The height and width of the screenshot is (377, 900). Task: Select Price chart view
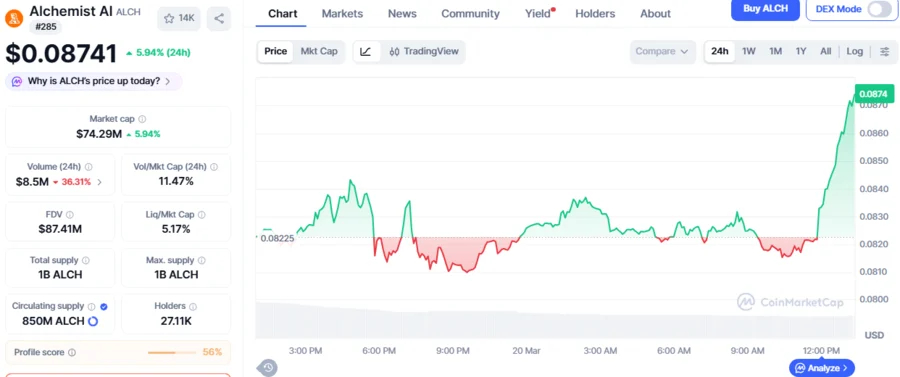(x=276, y=52)
